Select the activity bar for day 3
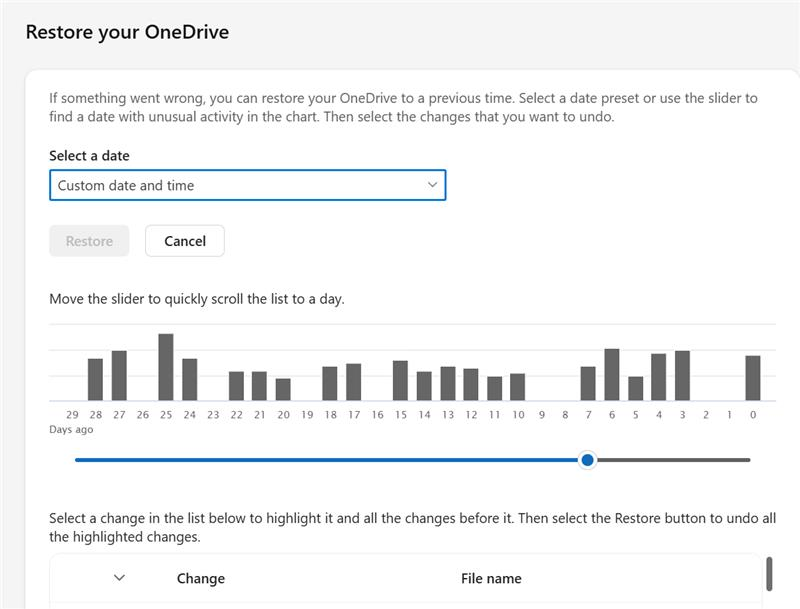This screenshot has height=609, width=800. coord(682,376)
